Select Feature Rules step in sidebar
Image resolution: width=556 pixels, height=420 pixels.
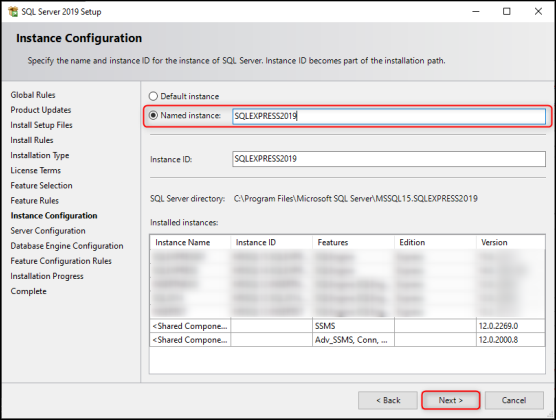[35, 200]
